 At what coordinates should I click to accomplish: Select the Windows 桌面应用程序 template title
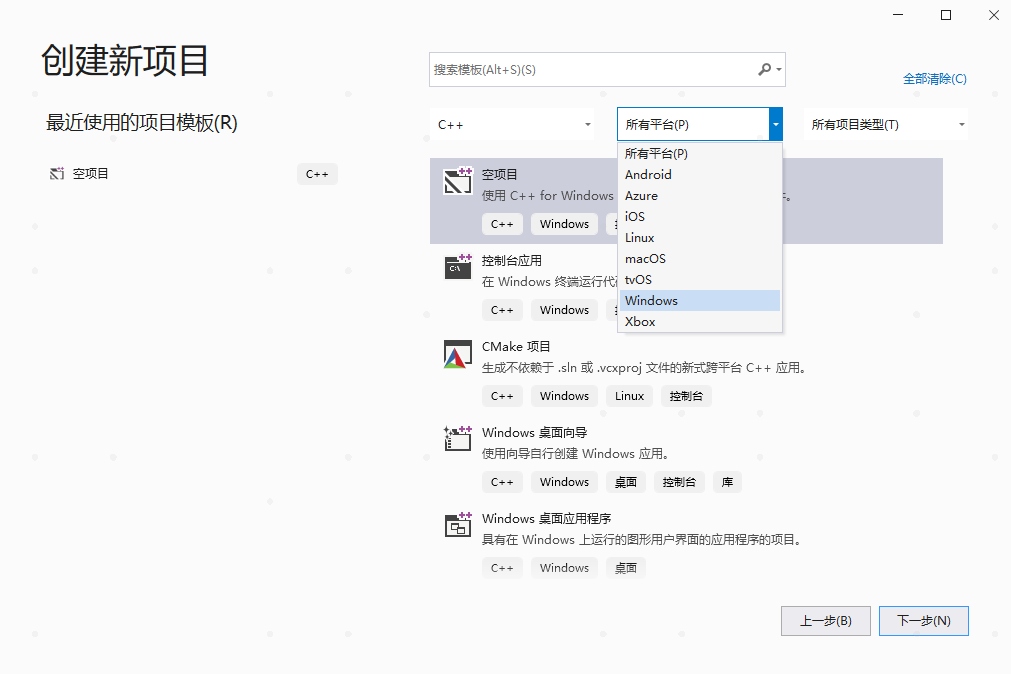tap(547, 519)
